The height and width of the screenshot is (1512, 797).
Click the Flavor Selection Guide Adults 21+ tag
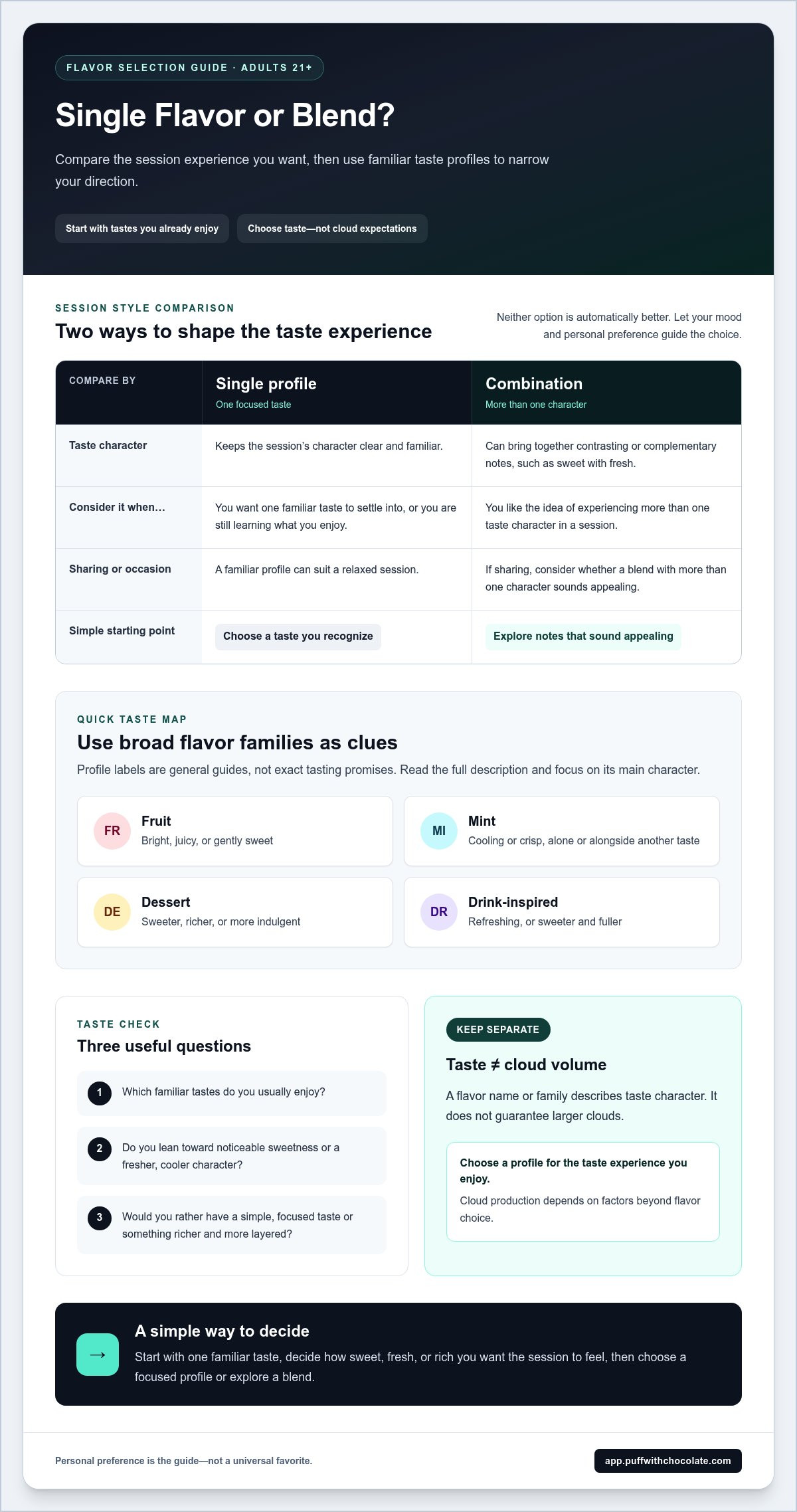pyautogui.click(x=189, y=68)
